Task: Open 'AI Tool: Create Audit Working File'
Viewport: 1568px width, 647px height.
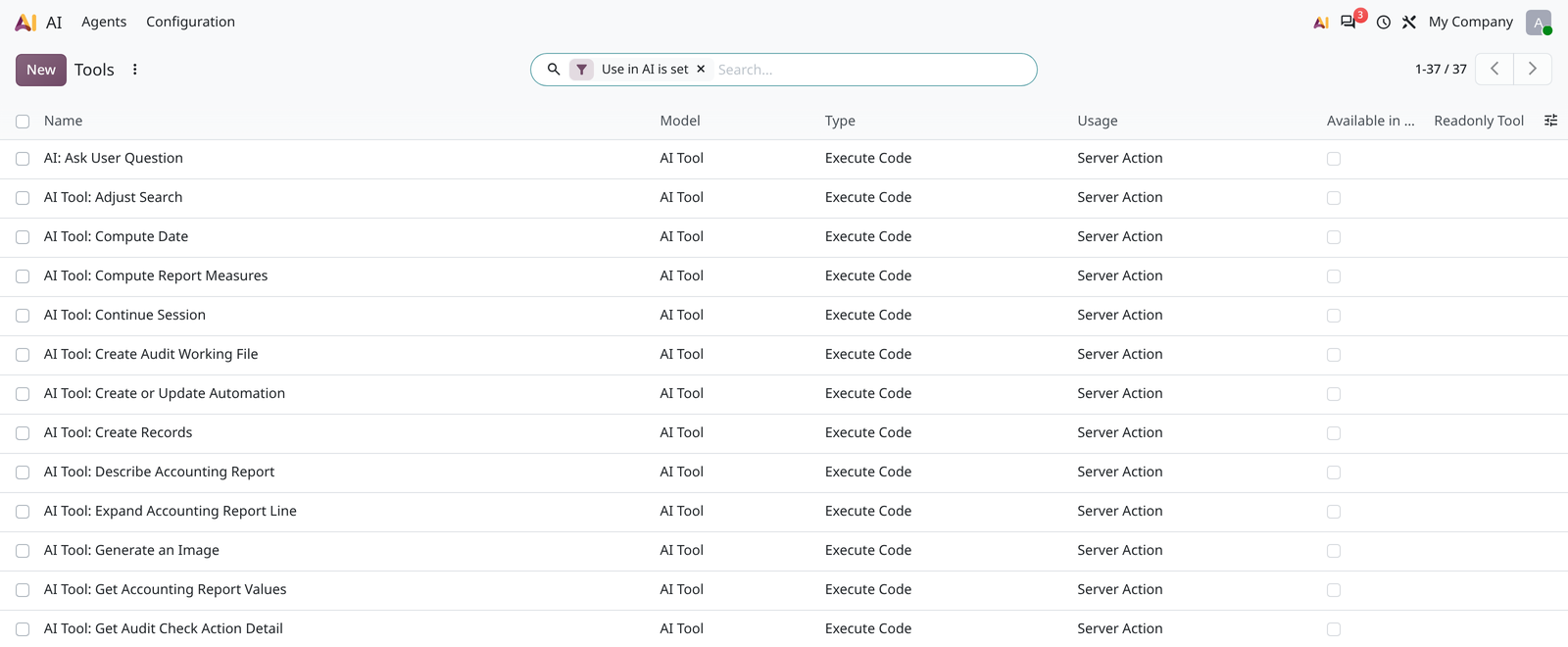Action: click(x=151, y=354)
